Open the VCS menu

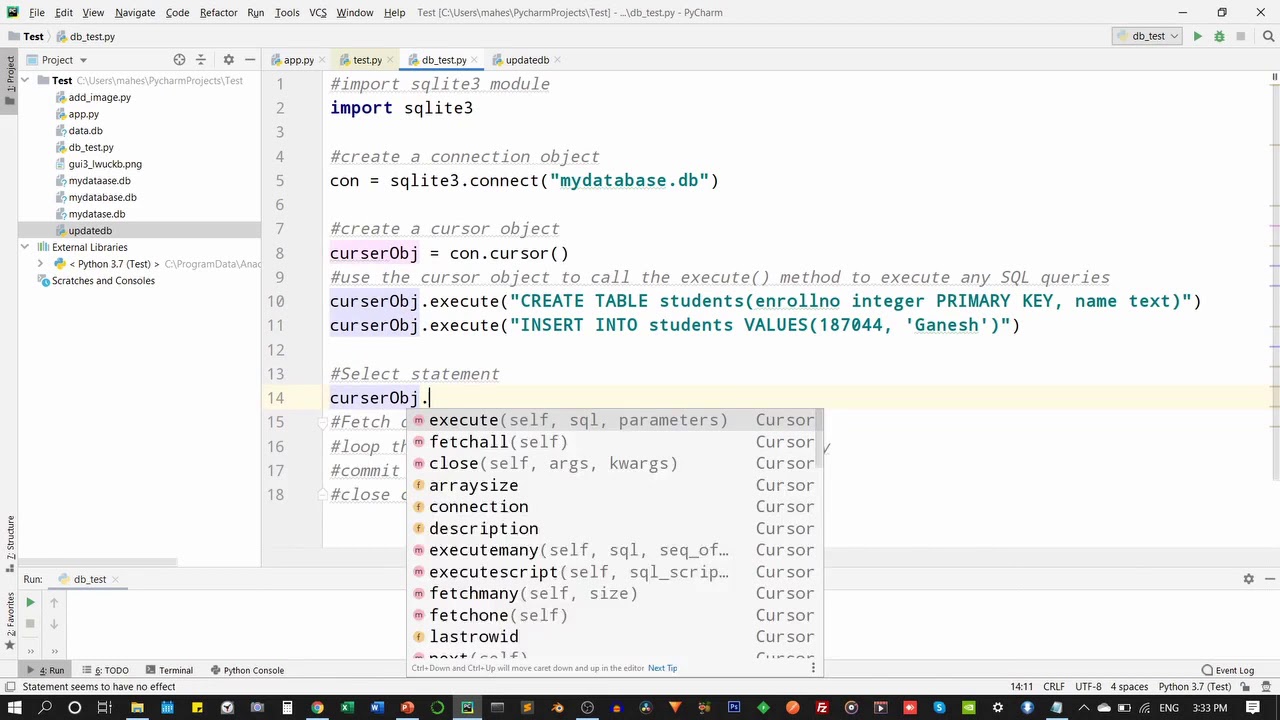pos(317,13)
